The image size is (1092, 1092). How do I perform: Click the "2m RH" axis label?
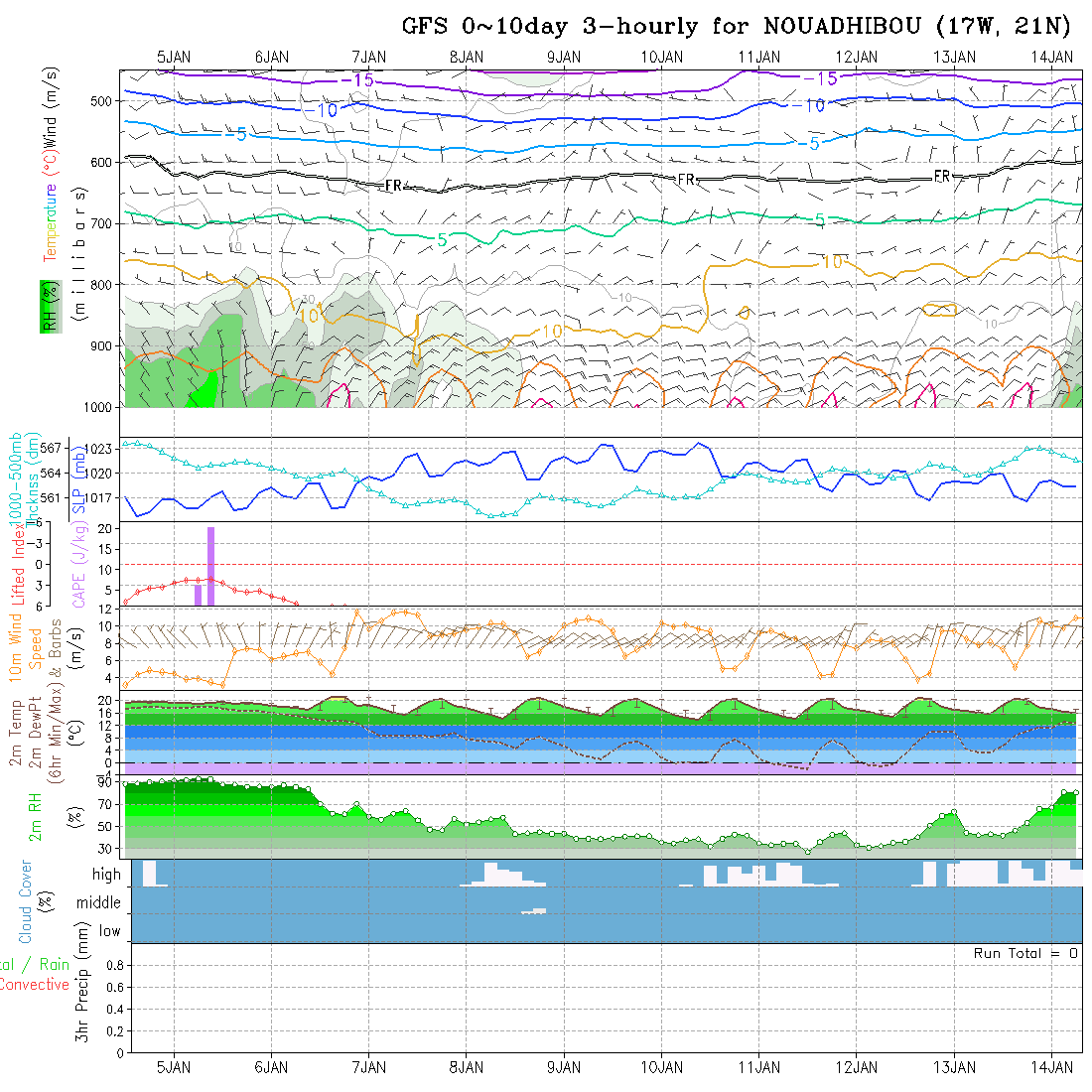35,817
